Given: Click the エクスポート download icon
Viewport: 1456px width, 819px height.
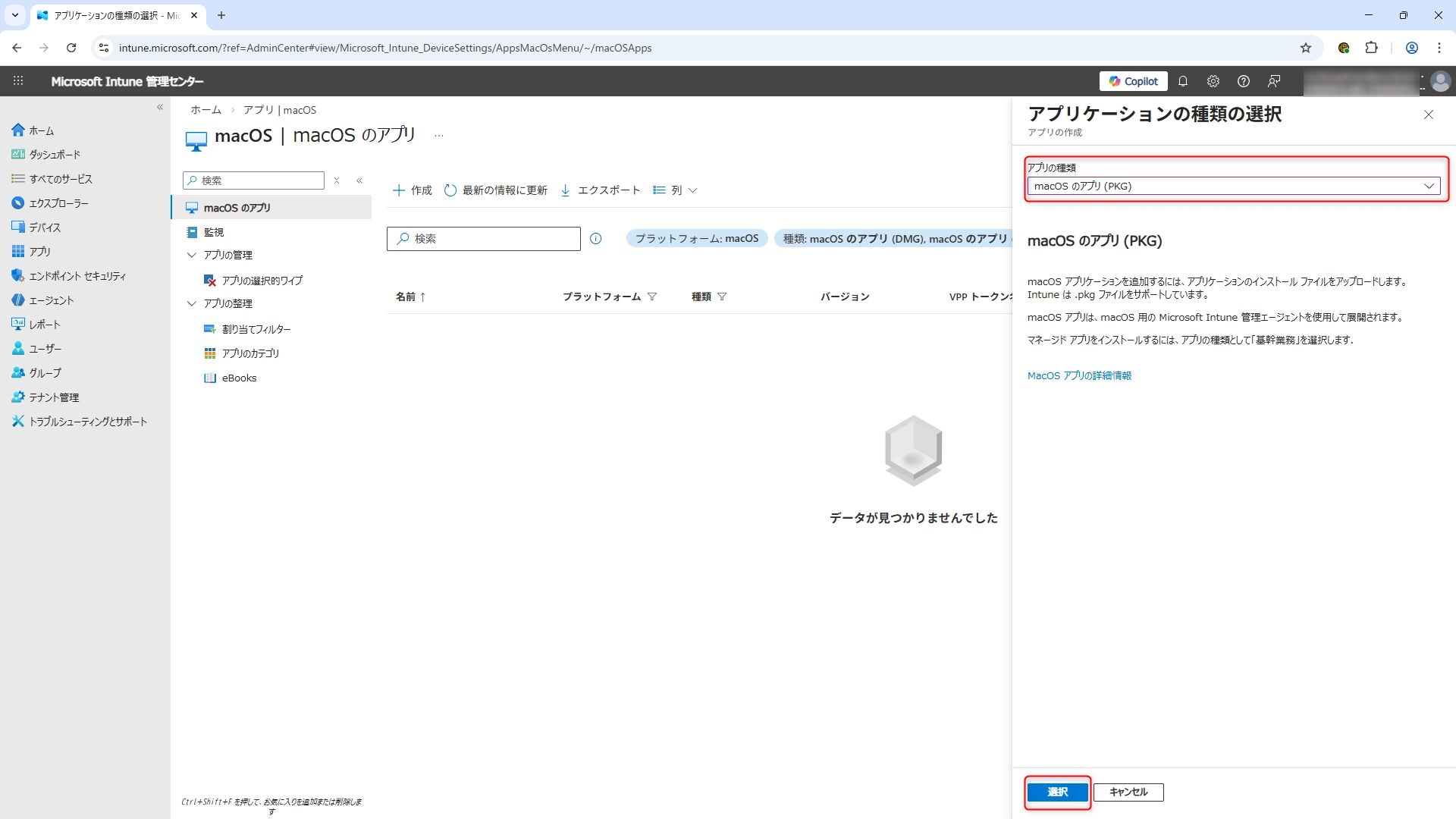Looking at the screenshot, I should pos(566,190).
